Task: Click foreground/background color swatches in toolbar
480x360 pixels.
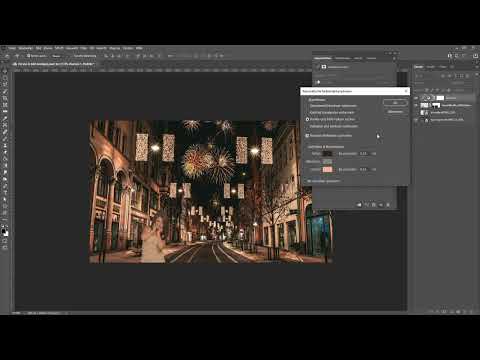Action: pos(5,231)
